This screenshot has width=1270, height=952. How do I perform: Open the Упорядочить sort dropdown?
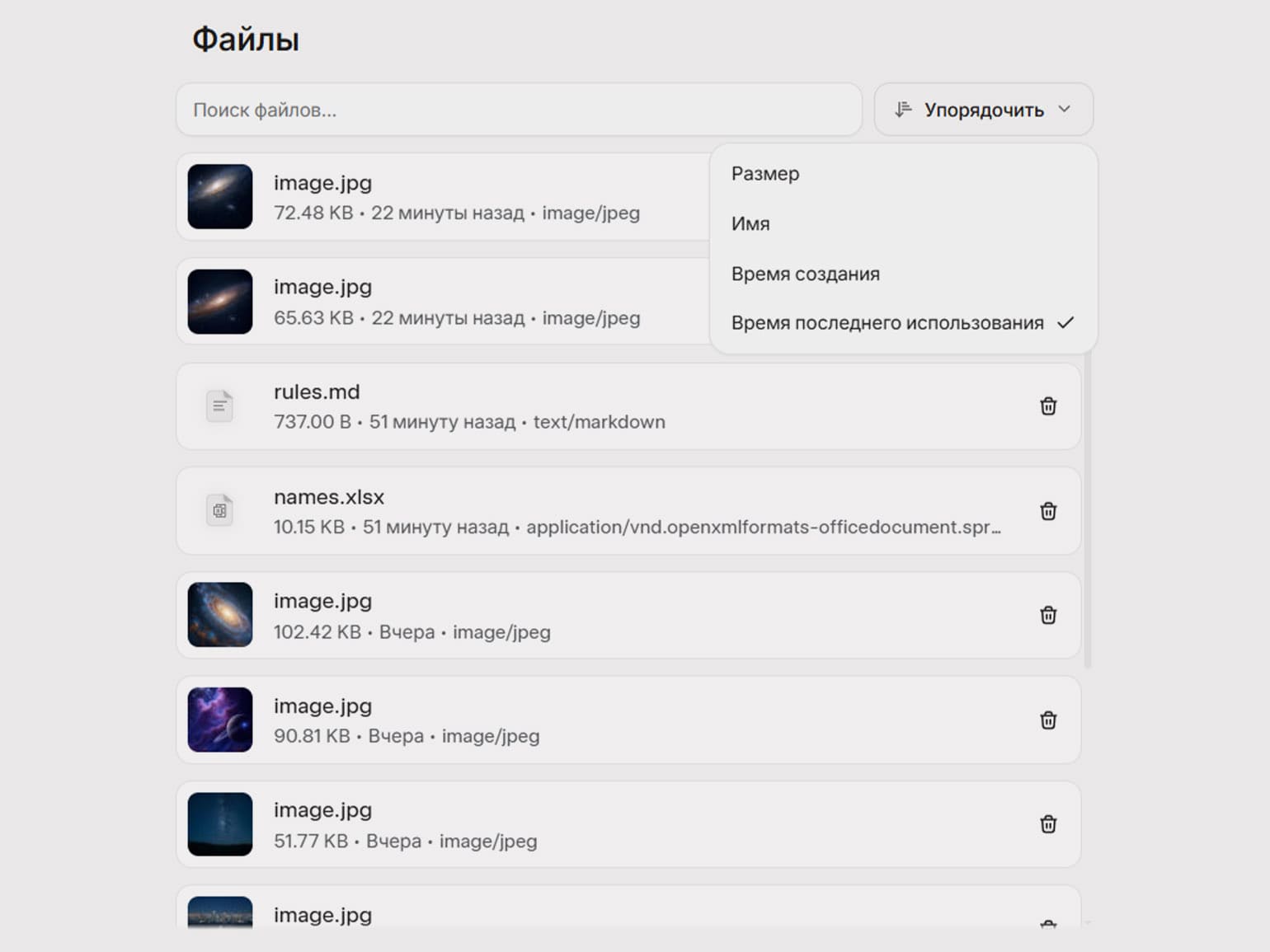pos(983,110)
